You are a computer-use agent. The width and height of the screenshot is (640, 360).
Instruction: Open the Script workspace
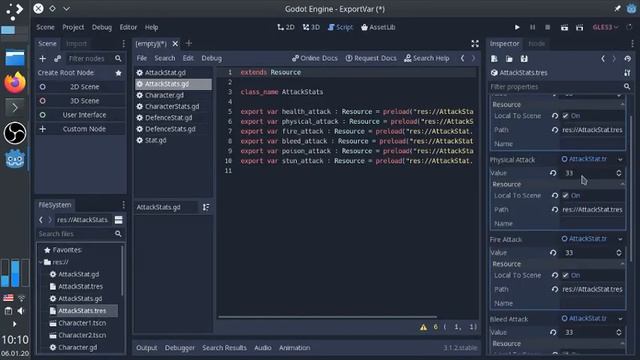click(340, 27)
